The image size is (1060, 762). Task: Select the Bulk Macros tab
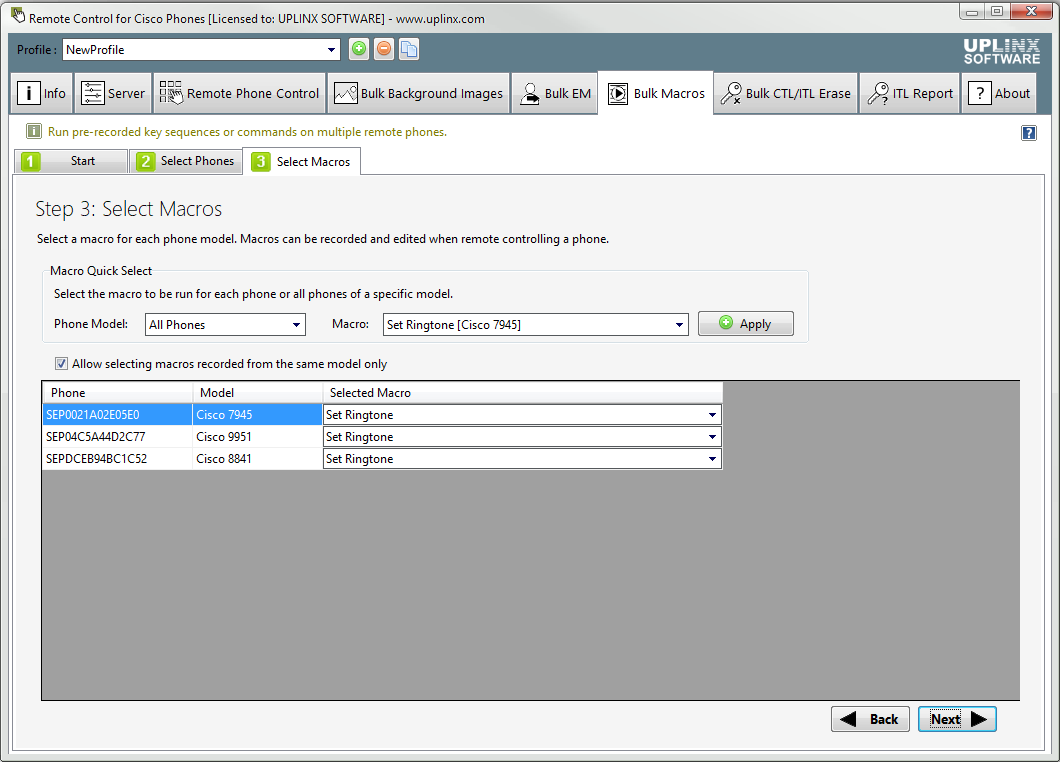click(x=656, y=93)
